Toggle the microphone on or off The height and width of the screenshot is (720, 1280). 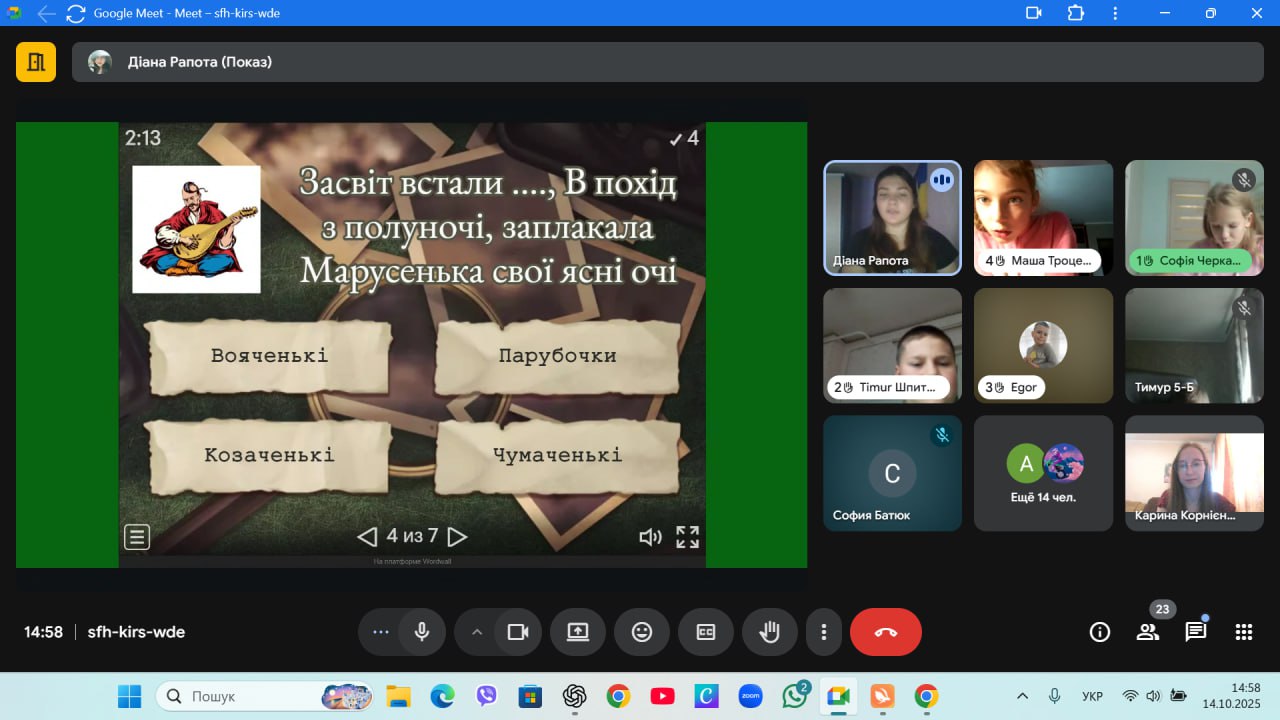pyautogui.click(x=422, y=632)
